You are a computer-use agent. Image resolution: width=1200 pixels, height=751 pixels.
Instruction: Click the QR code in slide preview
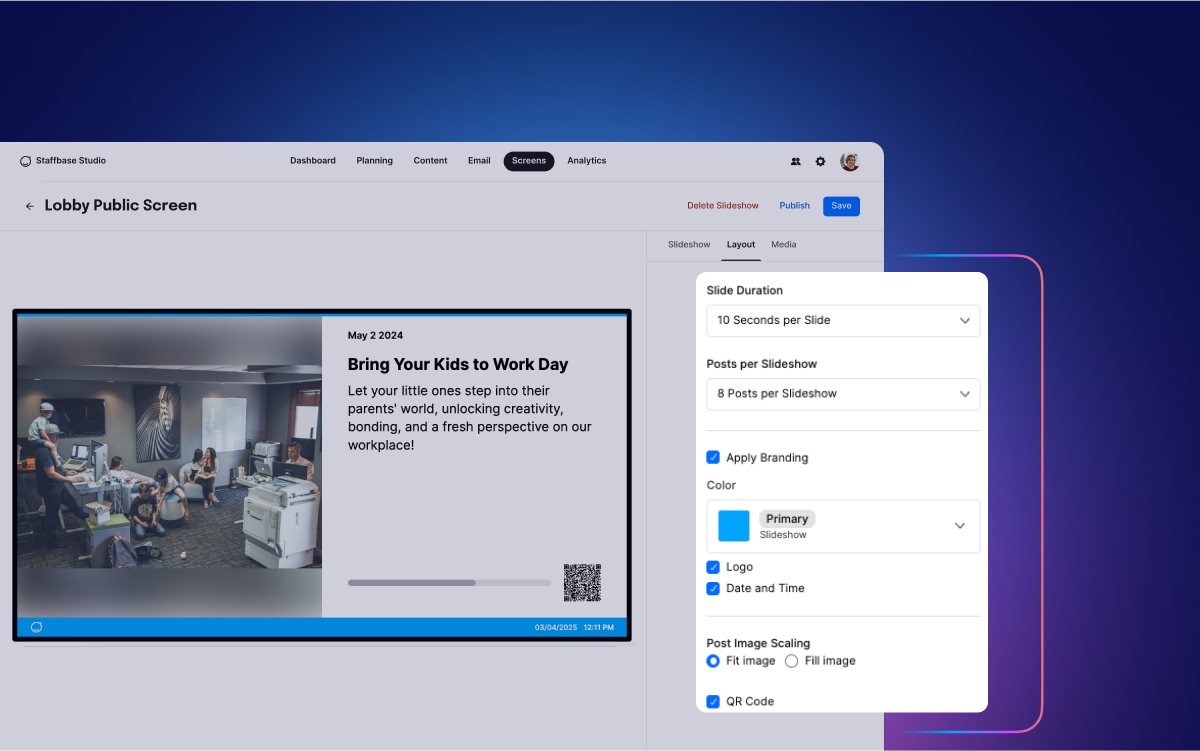[582, 583]
